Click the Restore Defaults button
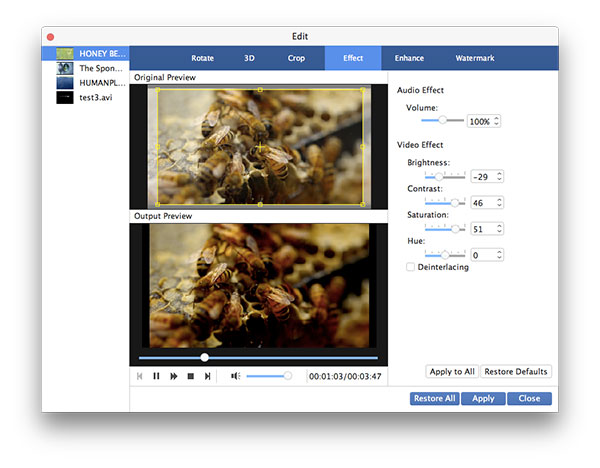Image resolution: width=600 pixels, height=468 pixels. click(x=516, y=371)
